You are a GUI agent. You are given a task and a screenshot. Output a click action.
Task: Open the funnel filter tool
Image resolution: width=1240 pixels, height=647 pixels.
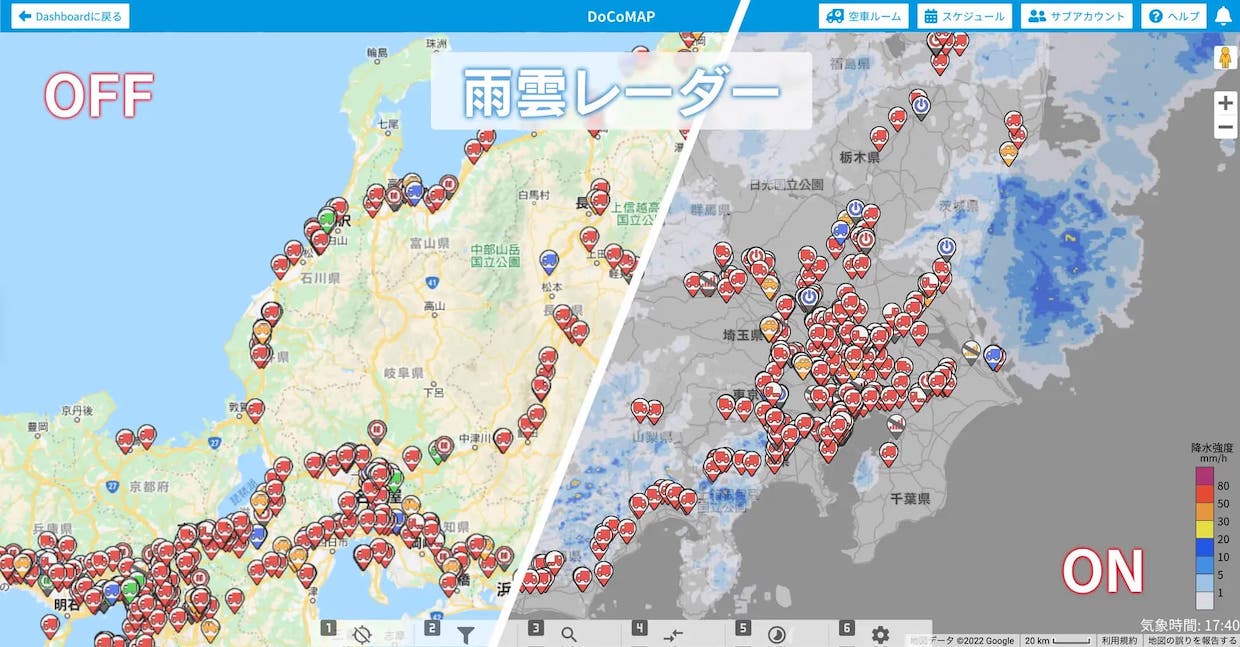coord(466,634)
